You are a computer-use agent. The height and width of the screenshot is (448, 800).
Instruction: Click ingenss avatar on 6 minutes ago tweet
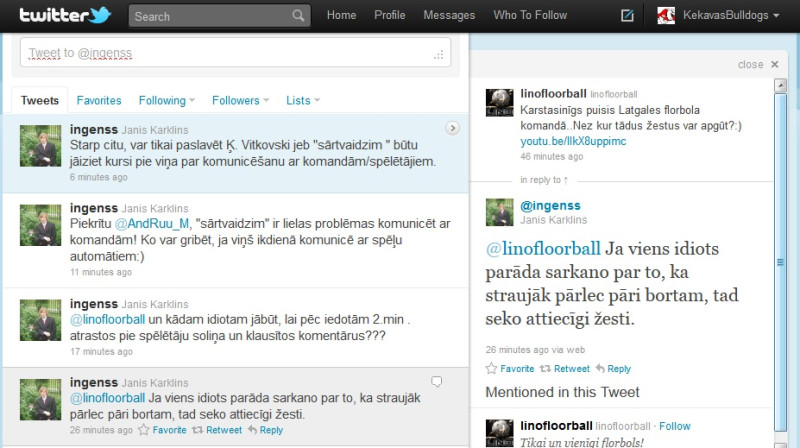pos(40,146)
